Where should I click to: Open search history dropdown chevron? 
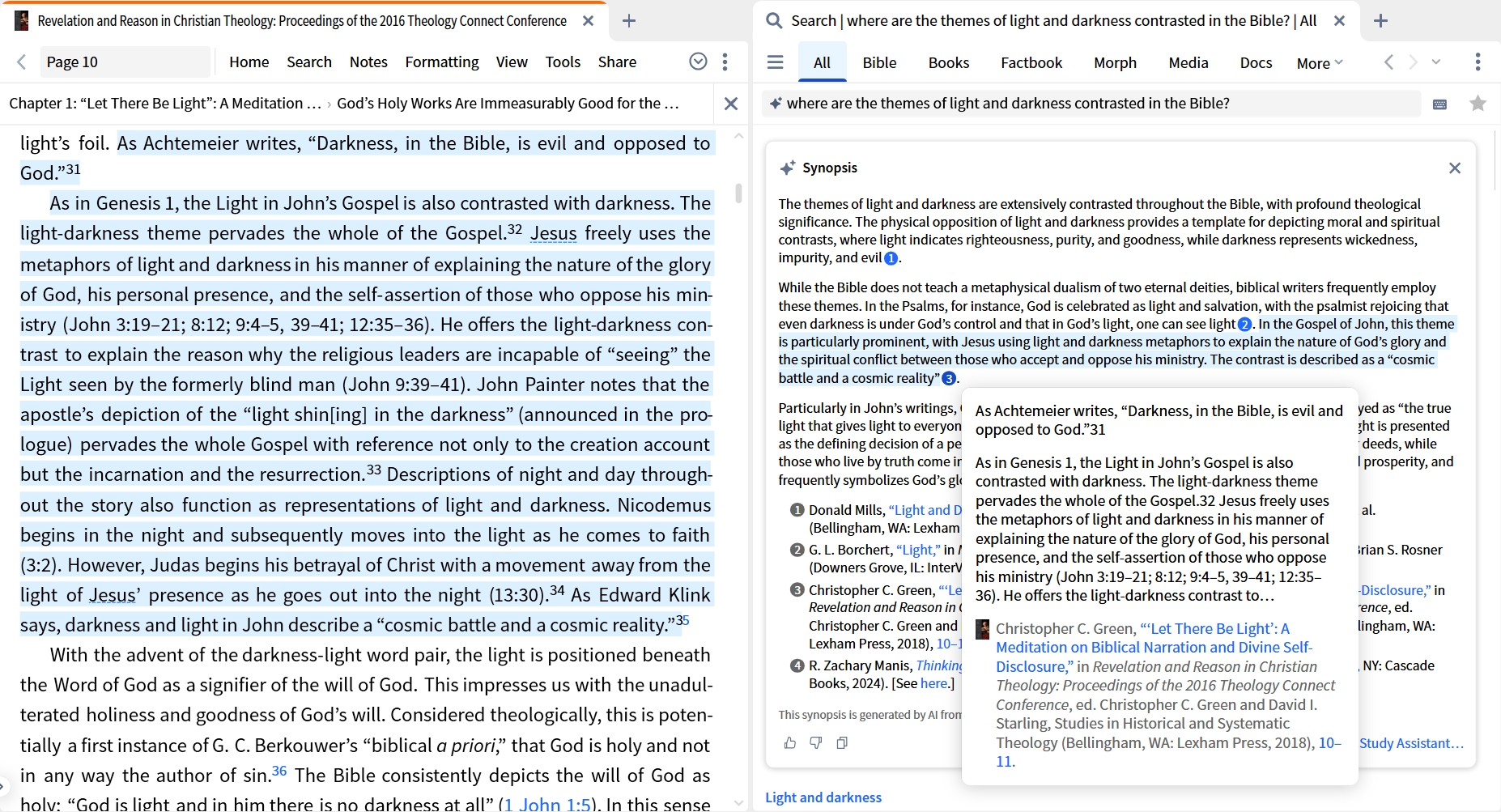[x=1436, y=62]
